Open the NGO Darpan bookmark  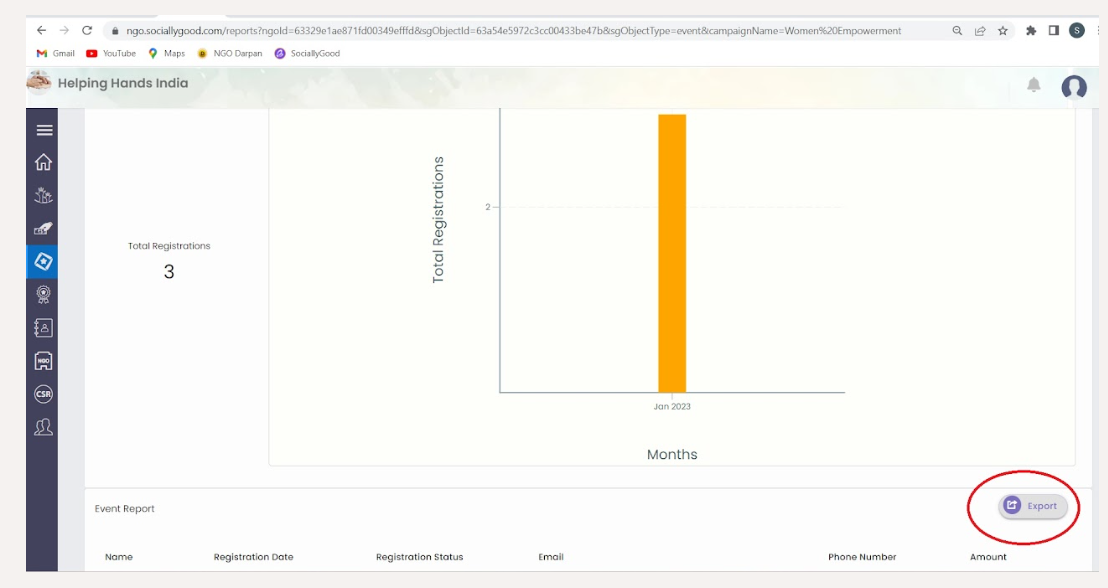point(230,53)
